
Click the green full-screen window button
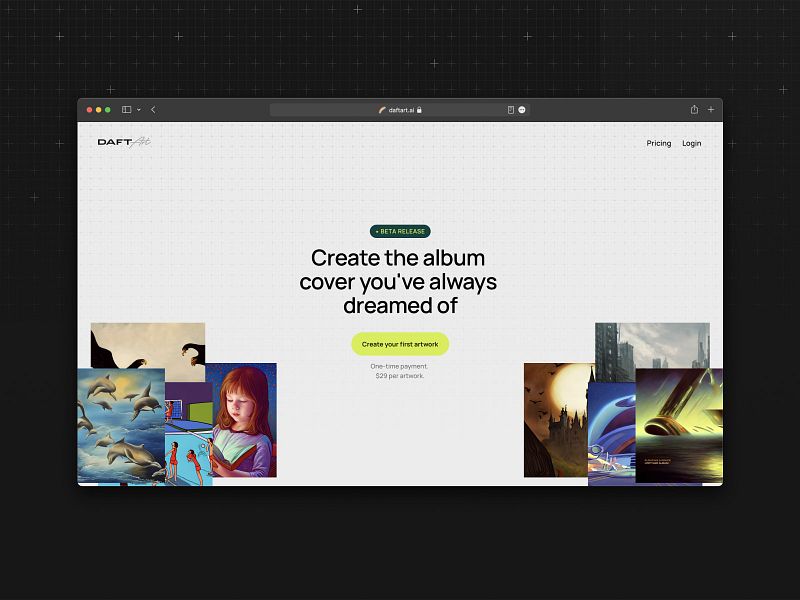[x=108, y=110]
